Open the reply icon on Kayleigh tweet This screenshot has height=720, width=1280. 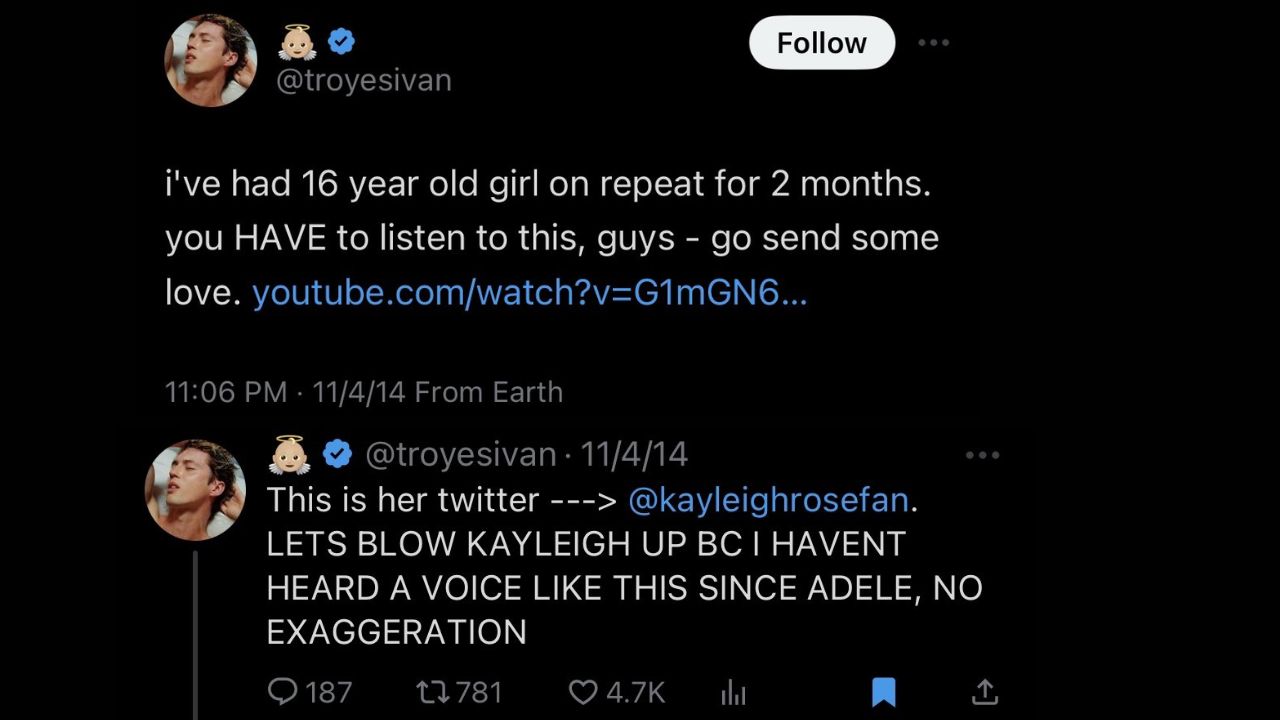click(285, 691)
